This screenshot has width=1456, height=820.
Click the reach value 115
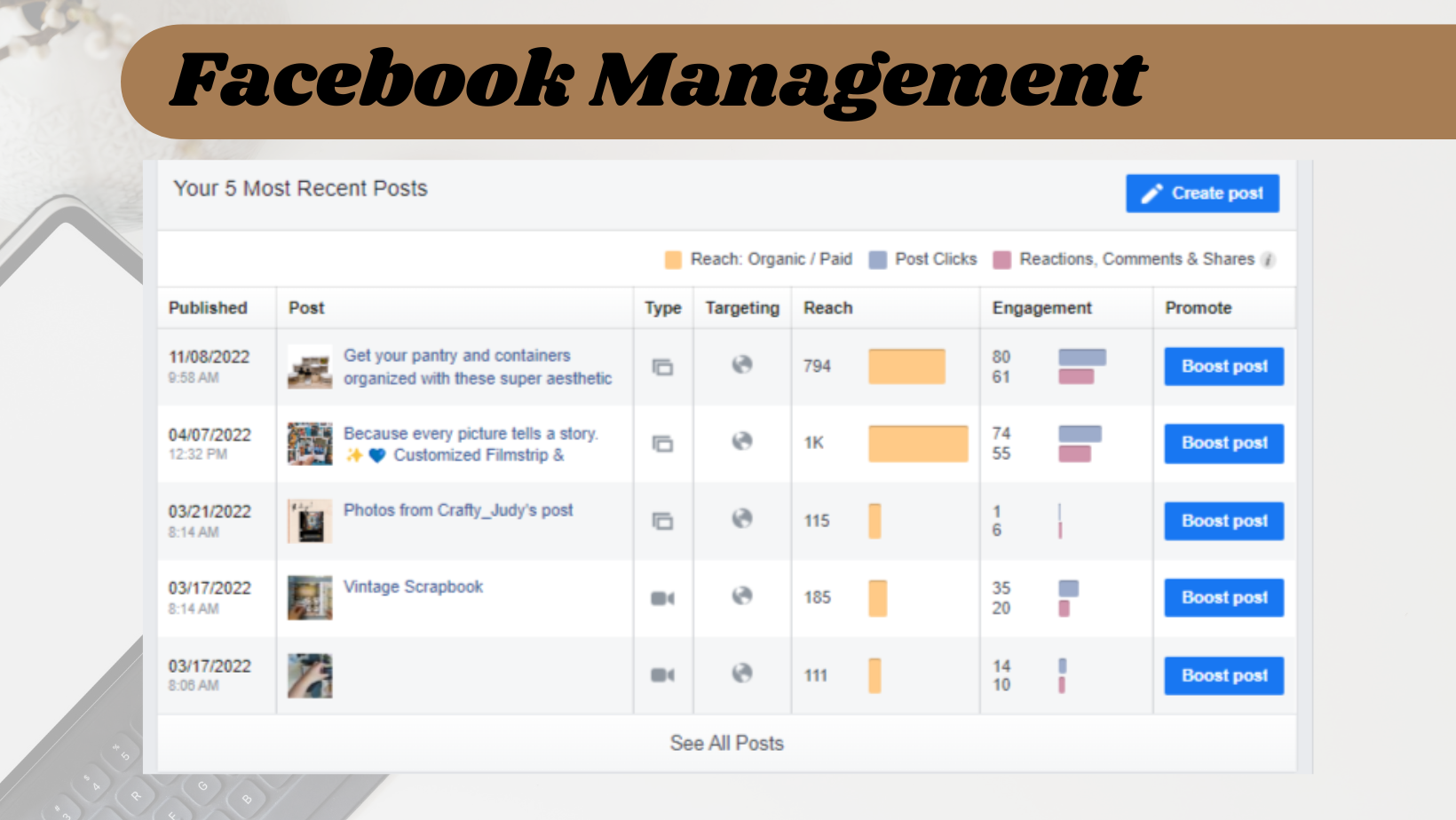point(817,521)
